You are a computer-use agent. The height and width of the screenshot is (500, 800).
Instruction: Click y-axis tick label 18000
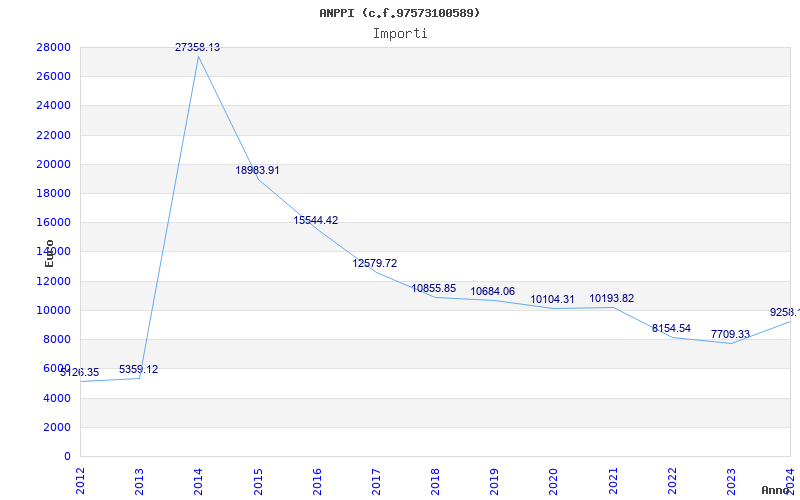(x=54, y=193)
